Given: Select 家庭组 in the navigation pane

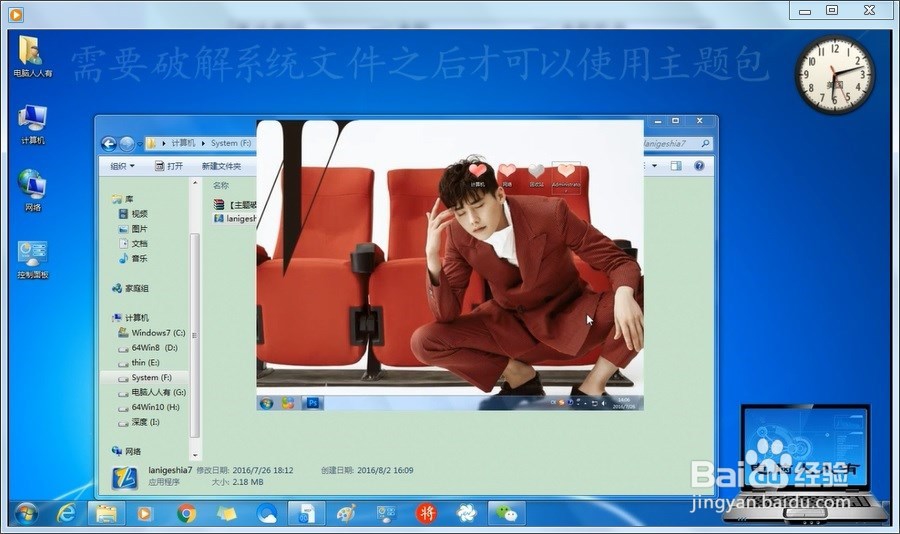Looking at the screenshot, I should click(131, 288).
